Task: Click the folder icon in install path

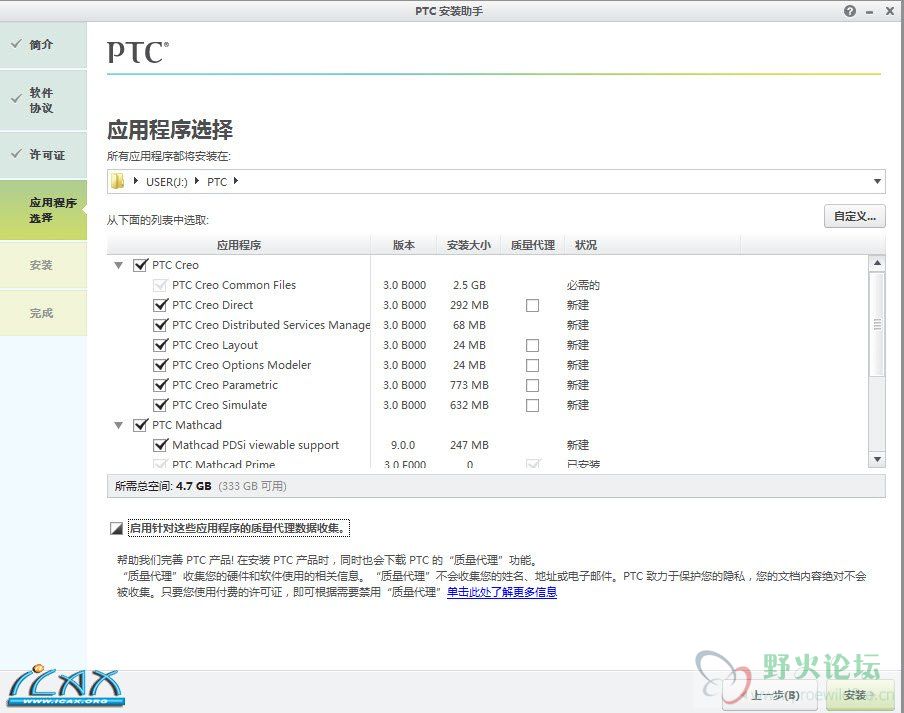Action: tap(118, 181)
